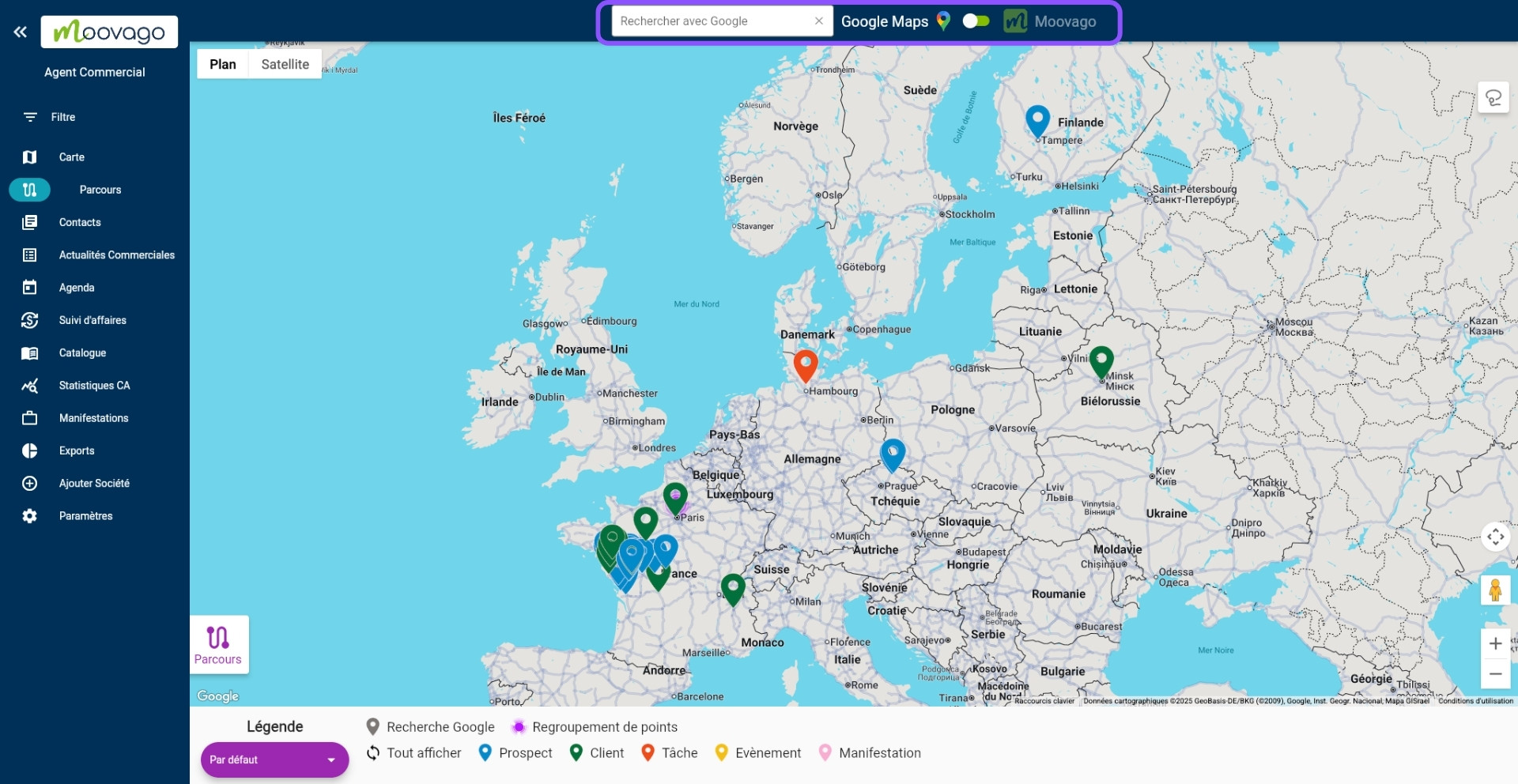The image size is (1518, 784).
Task: Filter map to show only Prospect pins
Action: [515, 752]
